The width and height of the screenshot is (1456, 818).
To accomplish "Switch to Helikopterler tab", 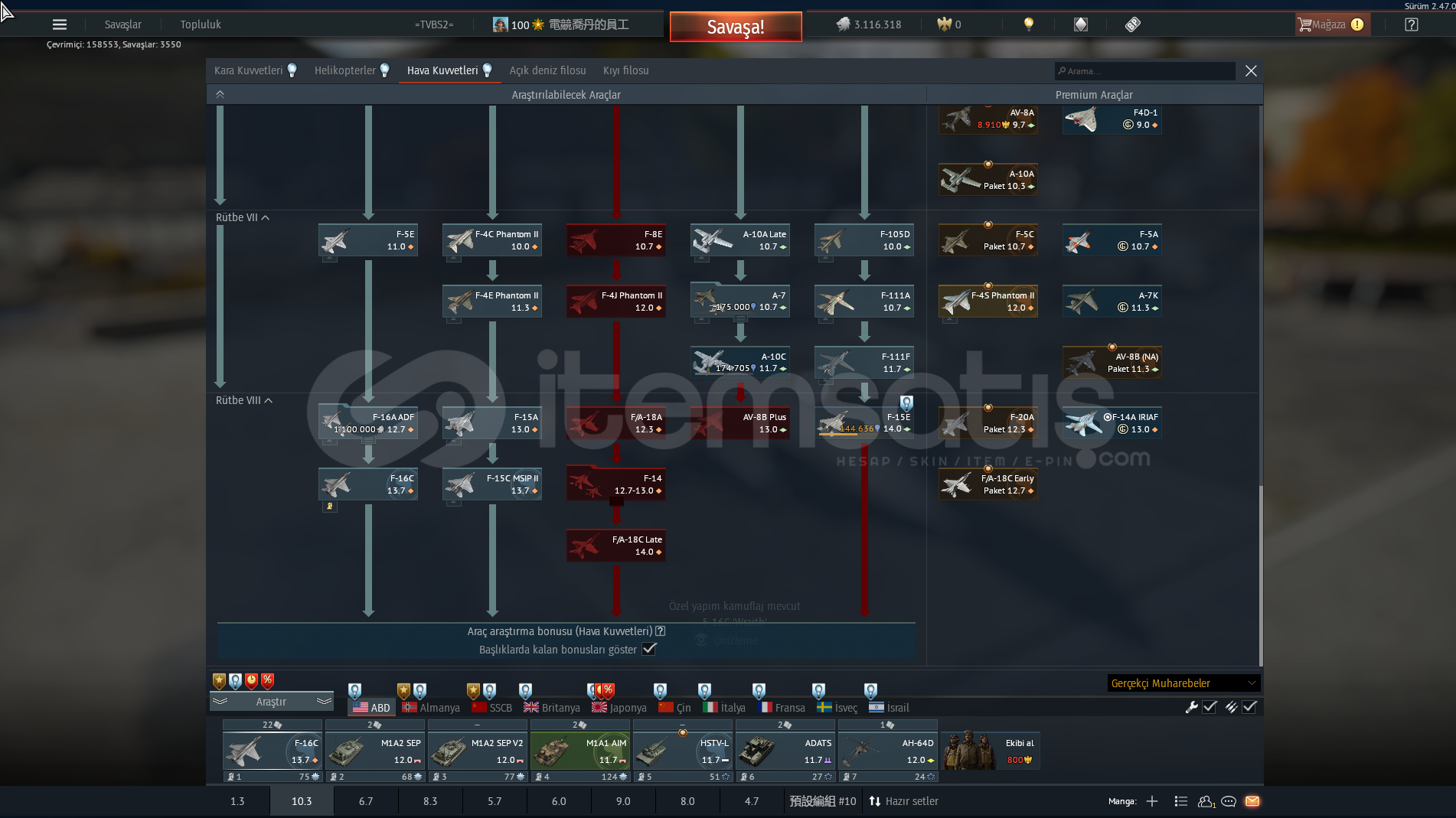I will [352, 70].
